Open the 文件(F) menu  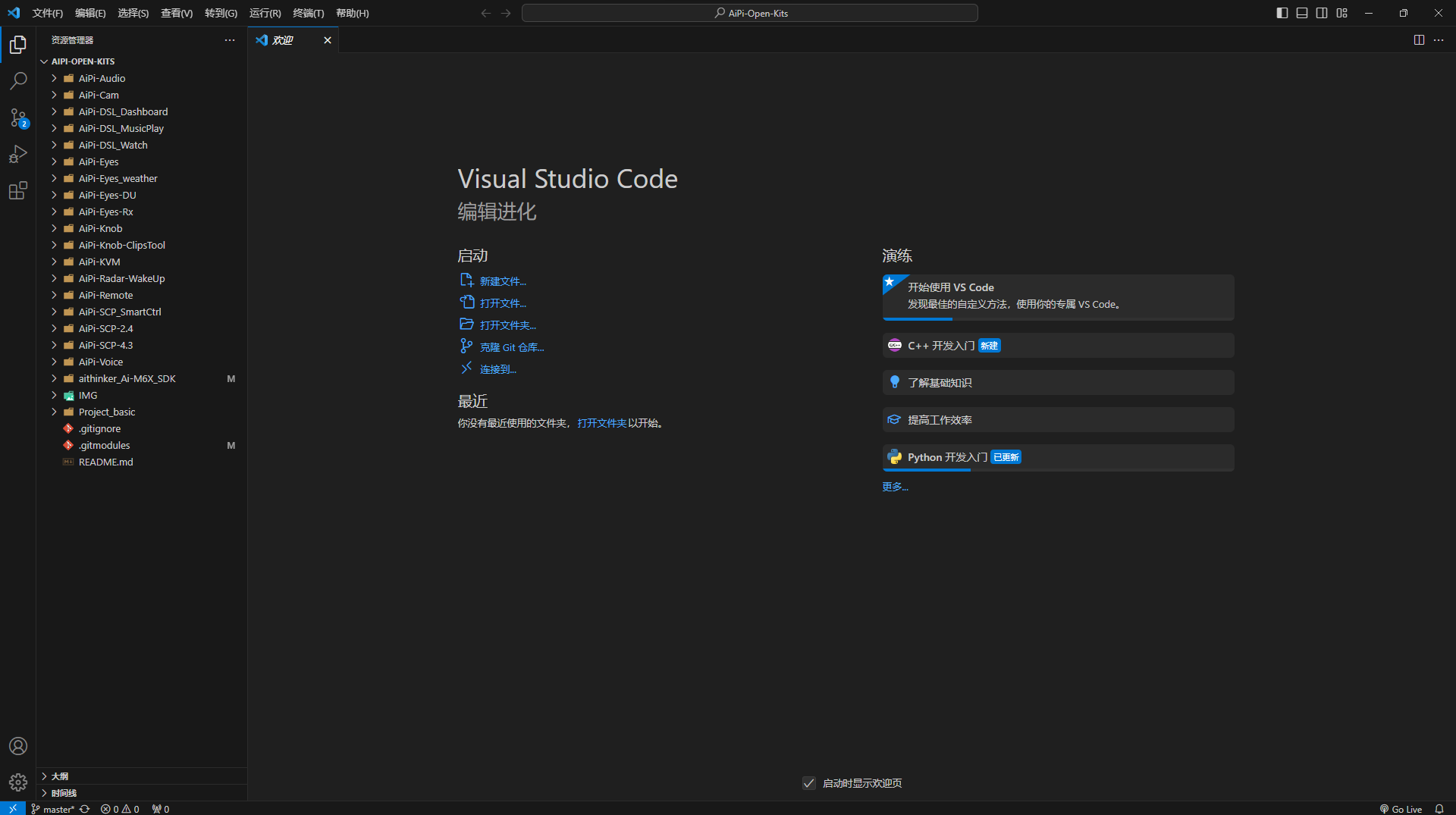pyautogui.click(x=48, y=13)
